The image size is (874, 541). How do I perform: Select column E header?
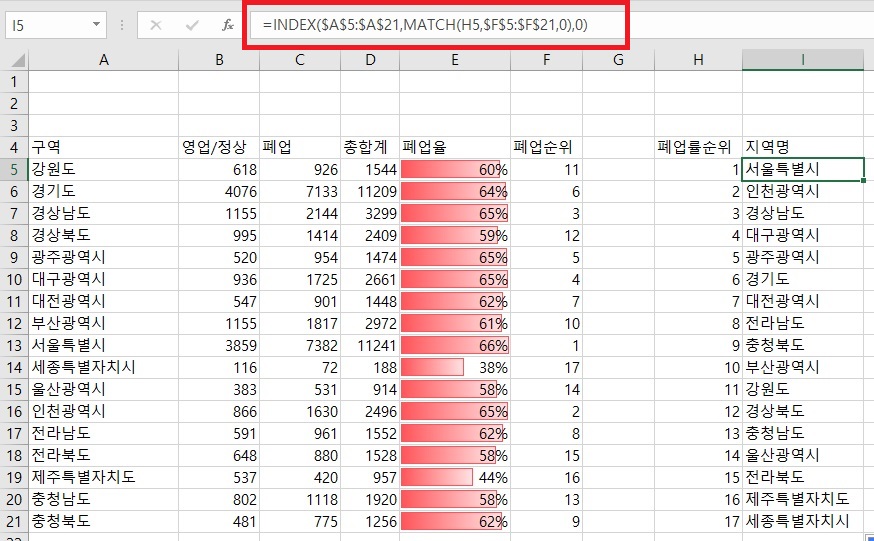tap(455, 60)
